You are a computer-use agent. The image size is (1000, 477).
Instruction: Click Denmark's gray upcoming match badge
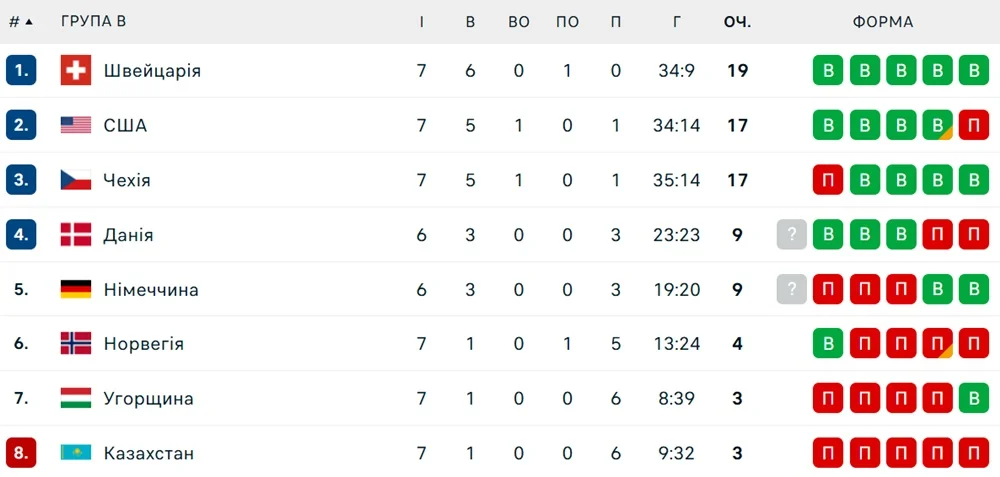[x=791, y=235]
